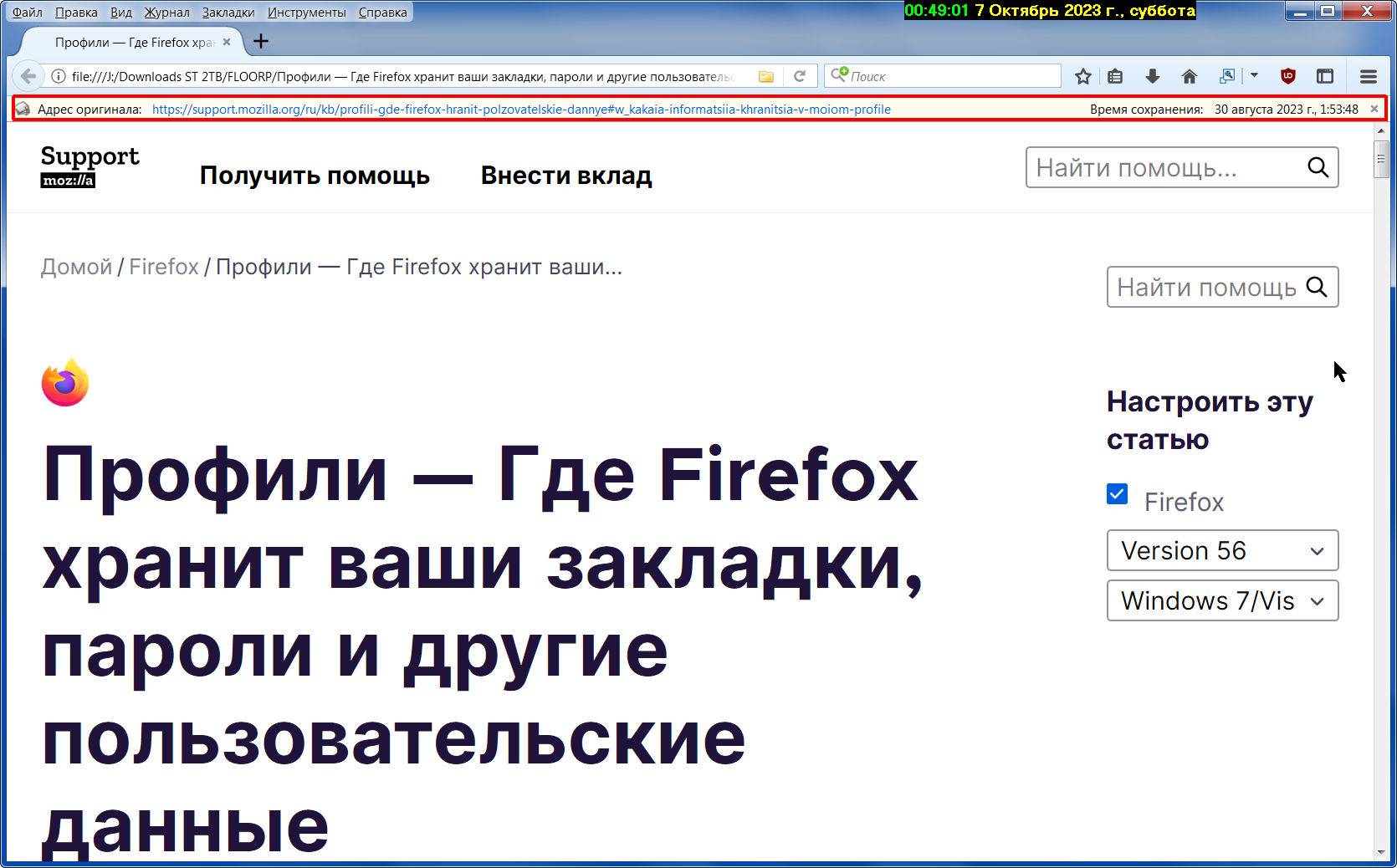Open the downloads arrow
The width and height of the screenshot is (1397, 868).
click(x=1152, y=76)
